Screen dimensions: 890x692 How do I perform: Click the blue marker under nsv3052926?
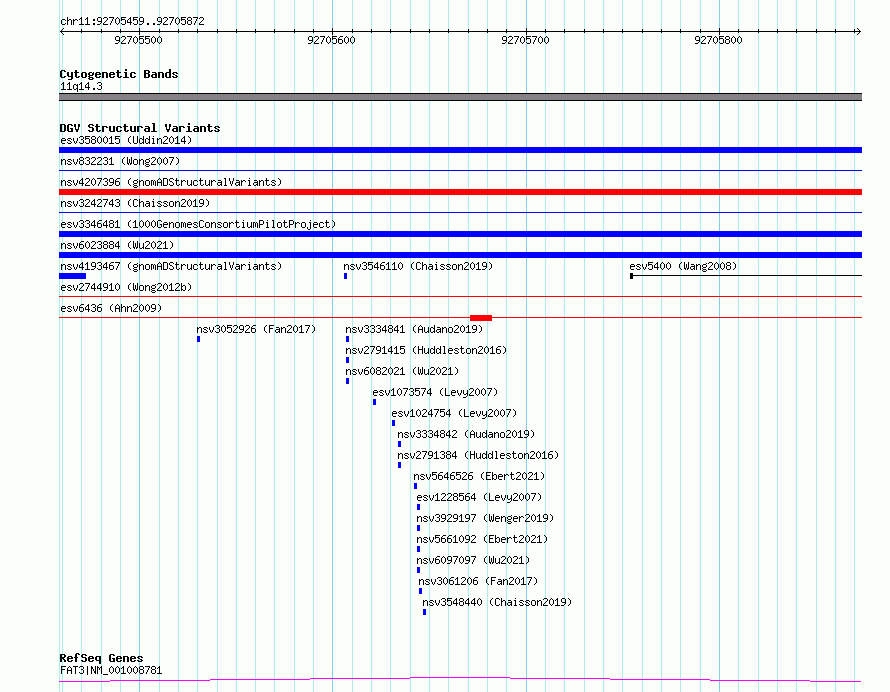coord(199,339)
